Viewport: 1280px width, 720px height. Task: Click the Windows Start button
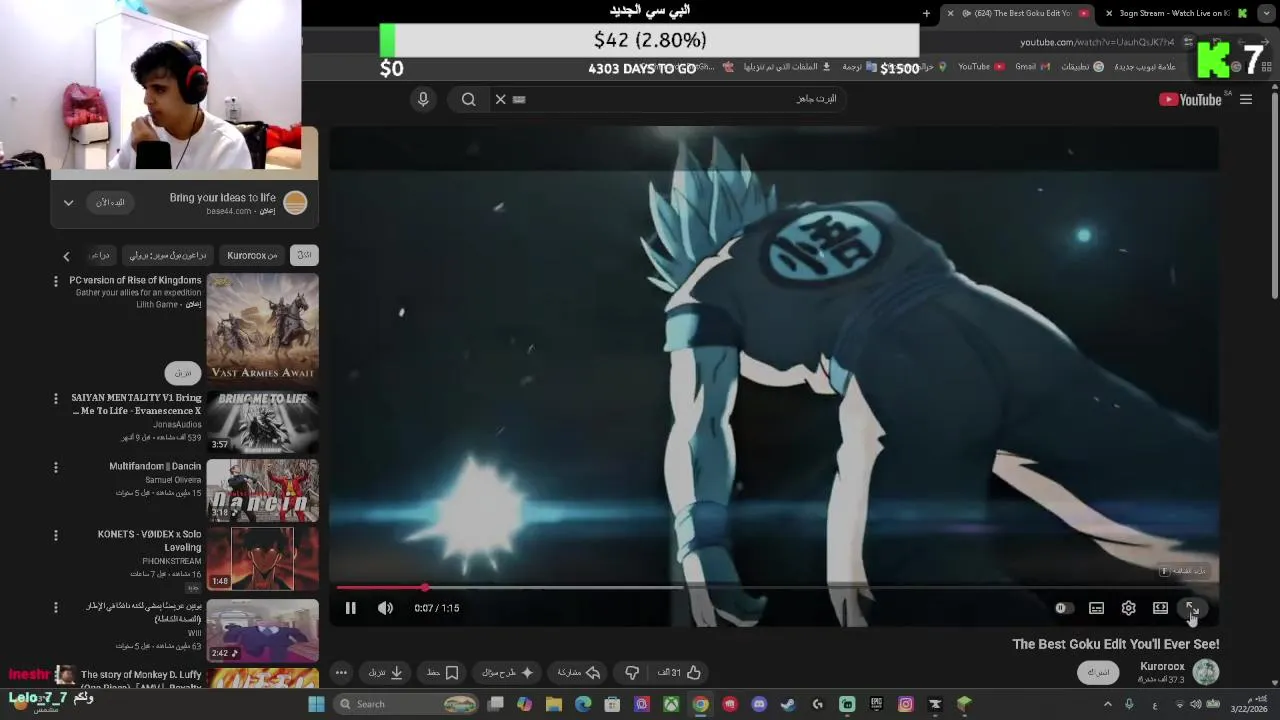[x=316, y=704]
